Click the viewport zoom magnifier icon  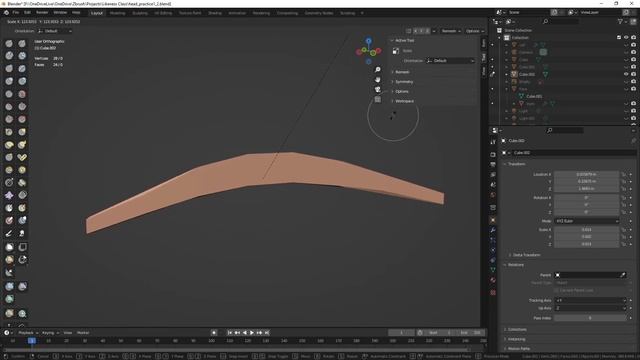click(378, 70)
